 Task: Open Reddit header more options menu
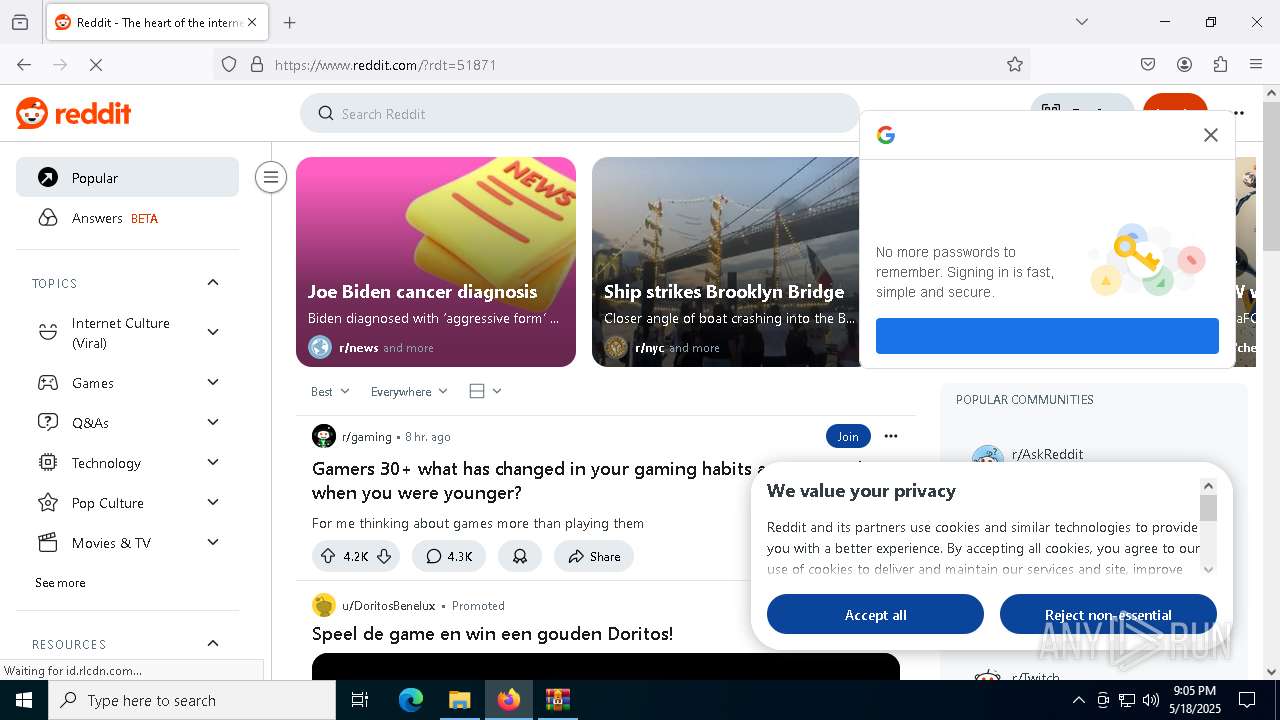pos(1239,113)
